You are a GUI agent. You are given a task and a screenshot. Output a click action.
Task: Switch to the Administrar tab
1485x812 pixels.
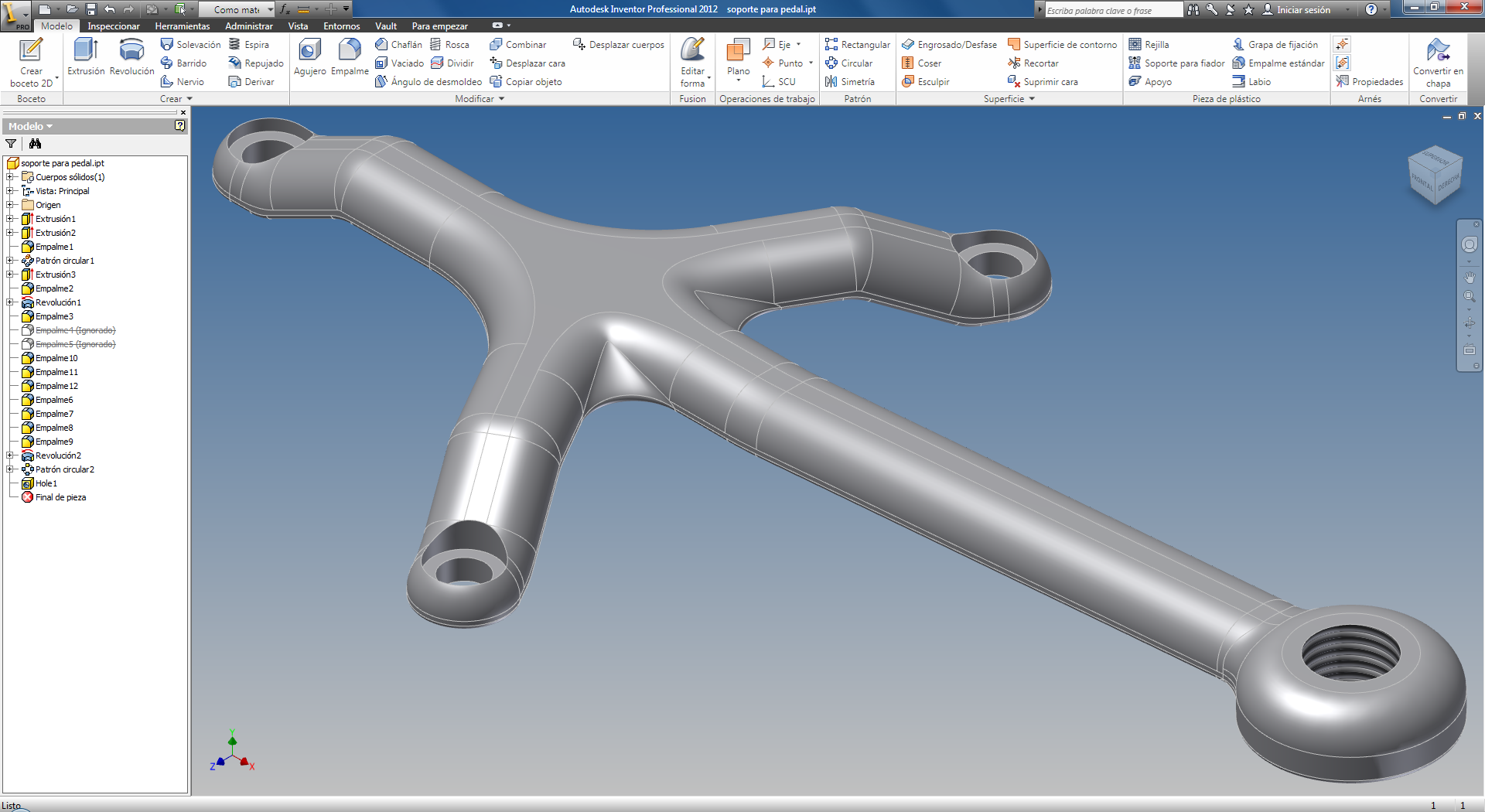coord(249,26)
